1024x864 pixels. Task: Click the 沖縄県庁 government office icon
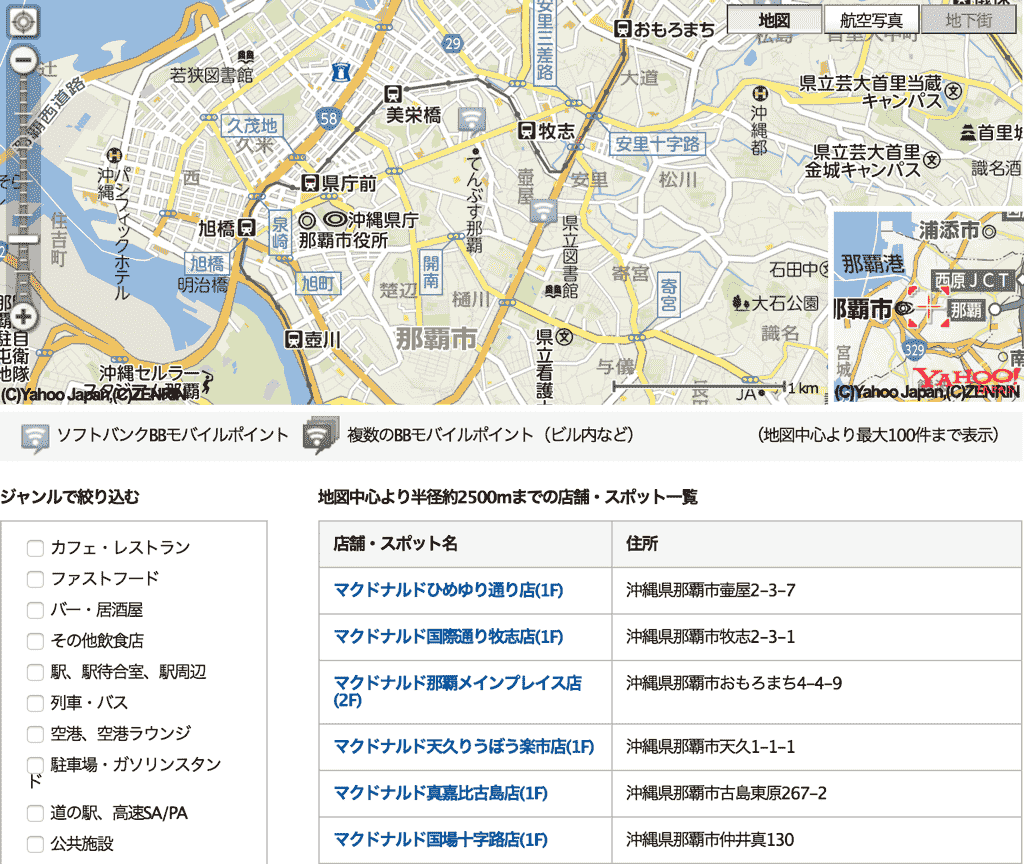coord(335,219)
